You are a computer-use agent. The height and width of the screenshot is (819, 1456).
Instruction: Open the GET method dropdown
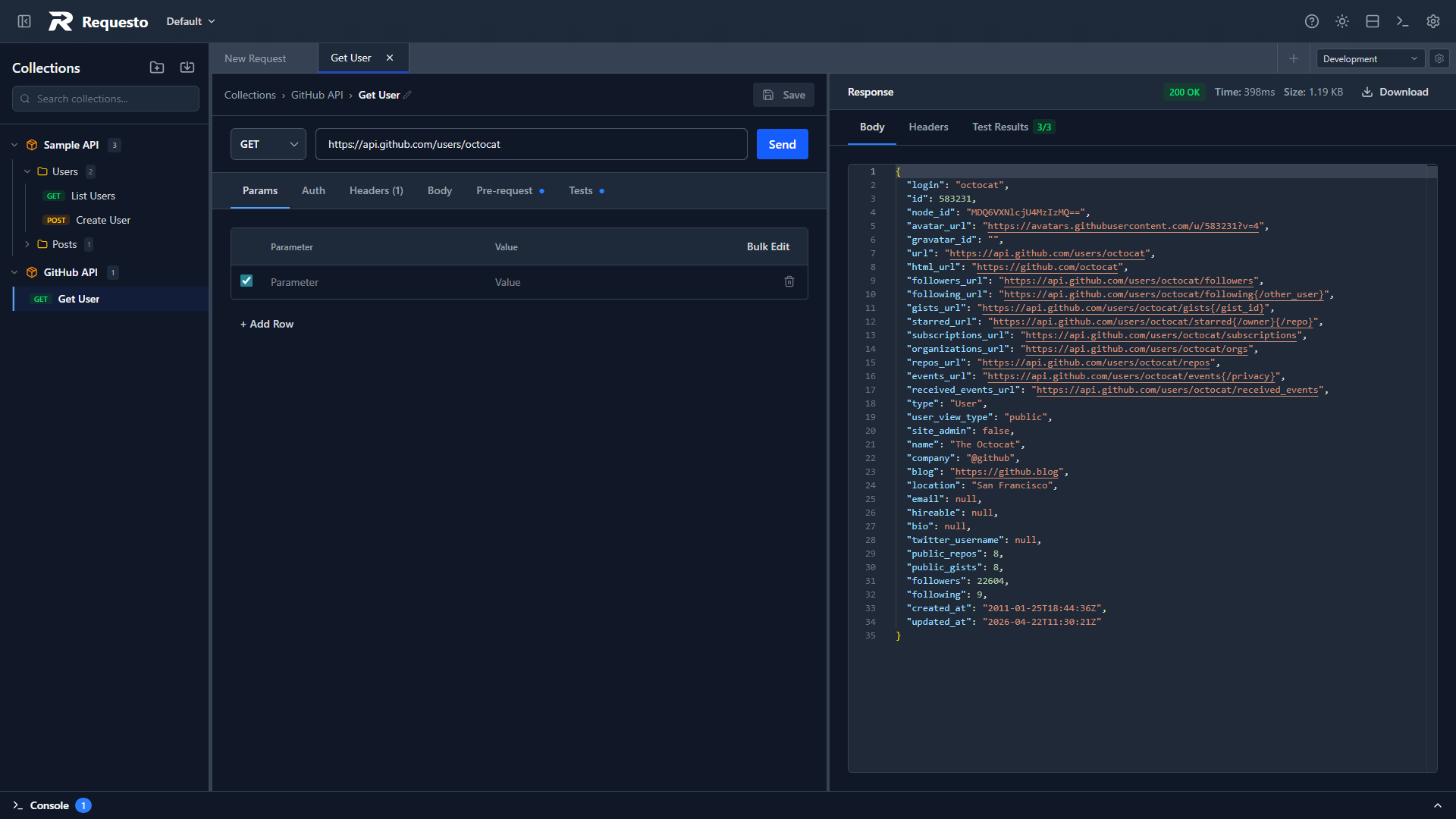(x=268, y=144)
